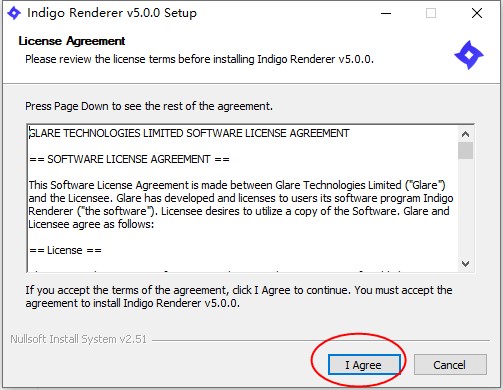Click the 'This Software License Agreement is made' line
503x390 pixels.
tap(237, 185)
